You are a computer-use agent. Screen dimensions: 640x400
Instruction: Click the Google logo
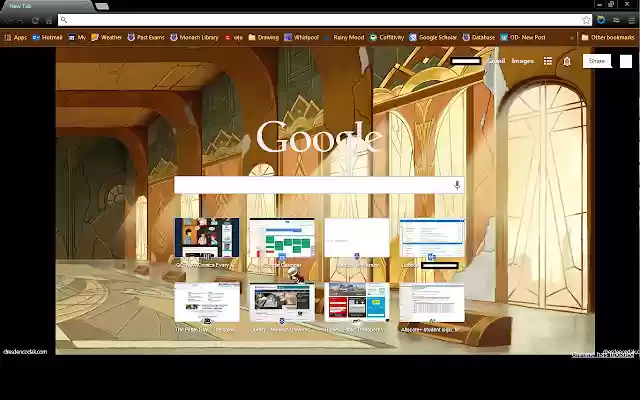(320, 137)
